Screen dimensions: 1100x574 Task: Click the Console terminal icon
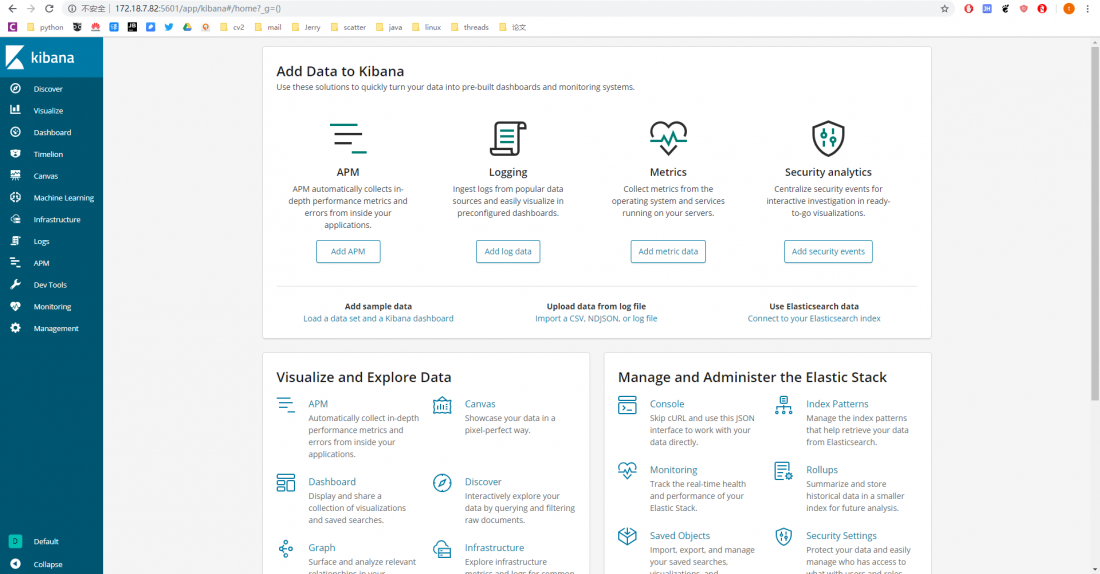pyautogui.click(x=627, y=405)
